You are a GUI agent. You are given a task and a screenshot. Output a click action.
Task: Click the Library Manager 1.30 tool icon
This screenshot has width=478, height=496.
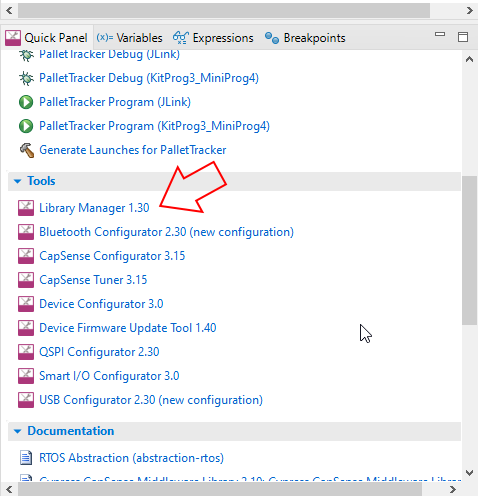26,208
